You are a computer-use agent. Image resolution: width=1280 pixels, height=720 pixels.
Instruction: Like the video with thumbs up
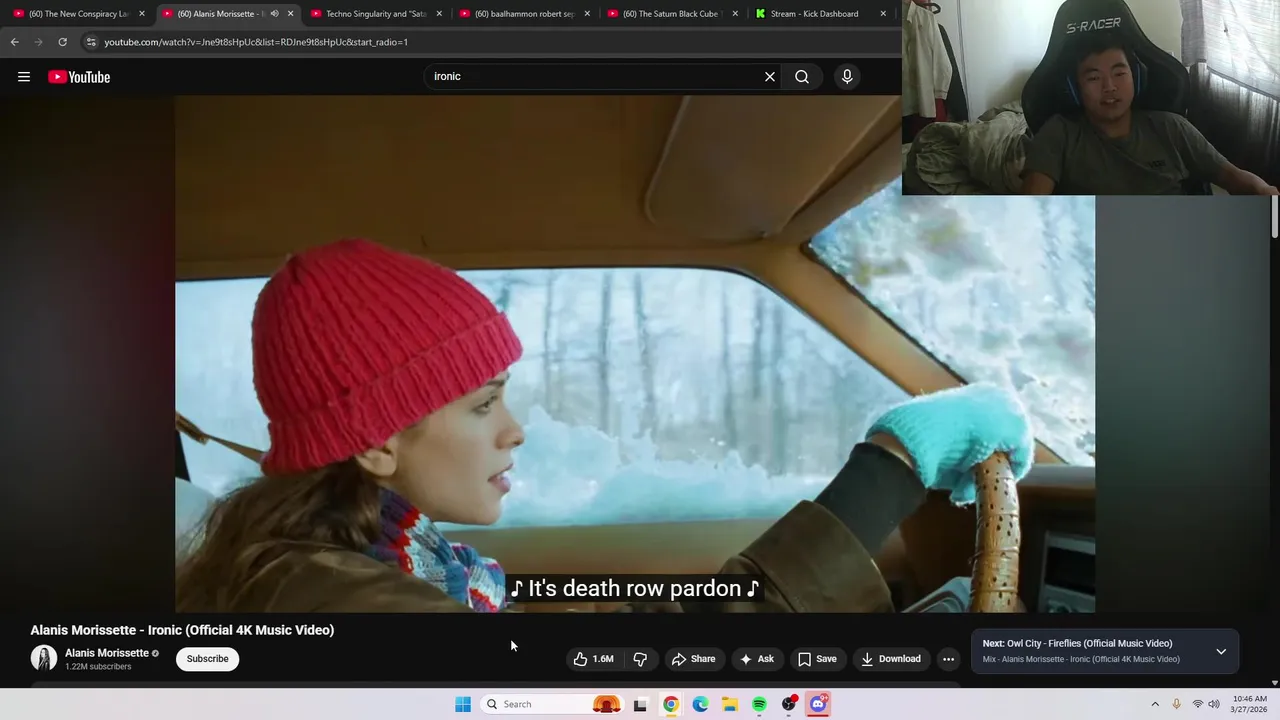click(593, 659)
